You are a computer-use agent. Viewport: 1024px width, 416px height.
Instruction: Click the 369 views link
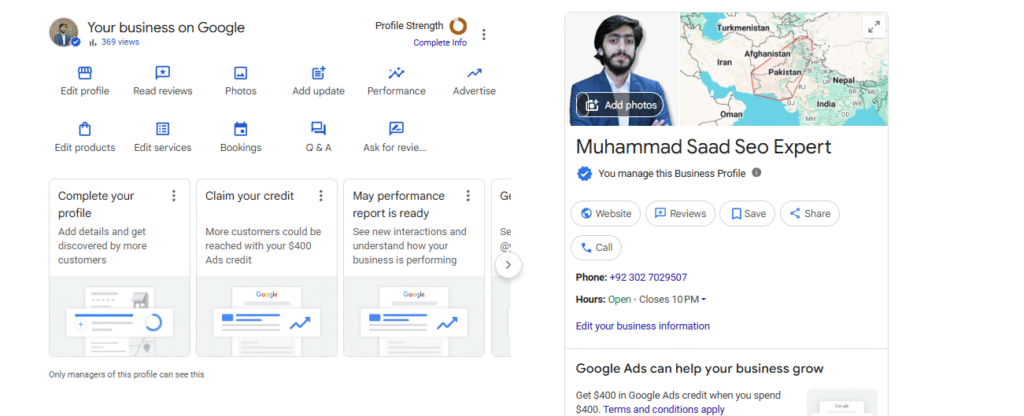pyautogui.click(x=120, y=42)
